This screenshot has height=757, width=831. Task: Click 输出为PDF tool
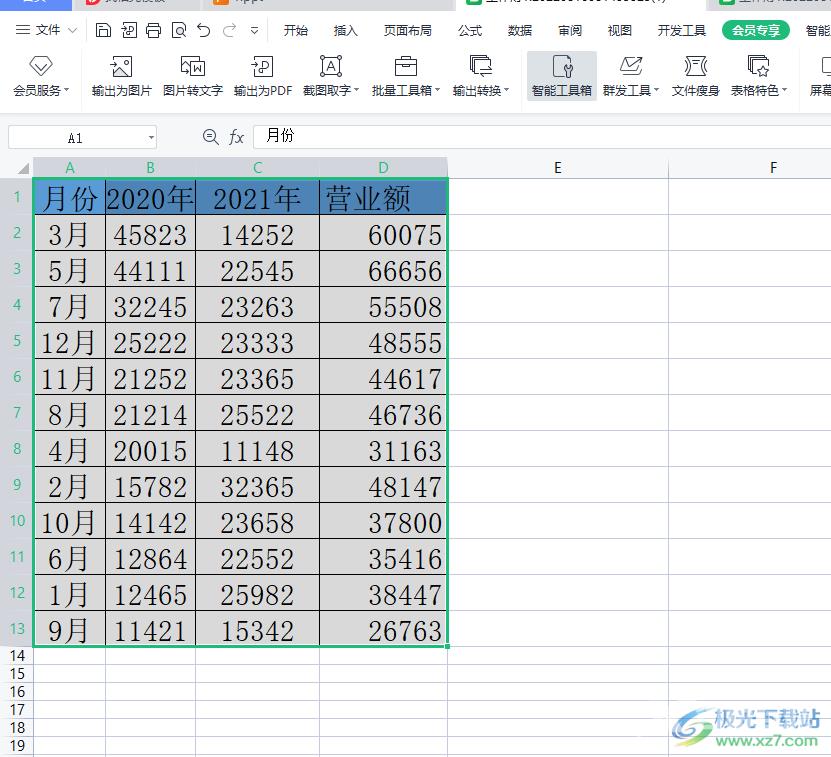[263, 76]
